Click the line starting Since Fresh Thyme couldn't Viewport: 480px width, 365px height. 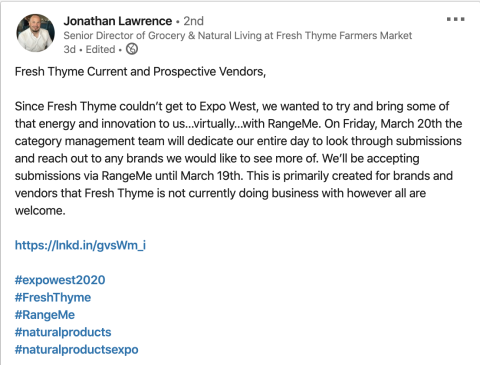coord(232,106)
